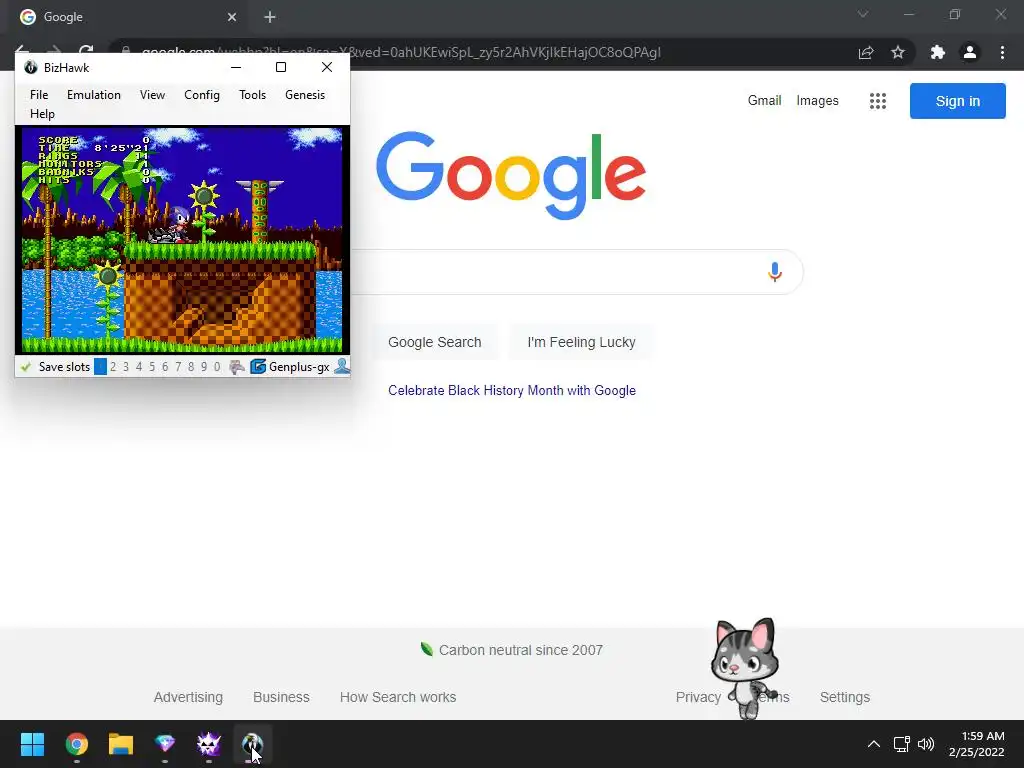The image size is (1024, 768).
Task: Open File Explorer from the taskbar
Action: coord(121,744)
